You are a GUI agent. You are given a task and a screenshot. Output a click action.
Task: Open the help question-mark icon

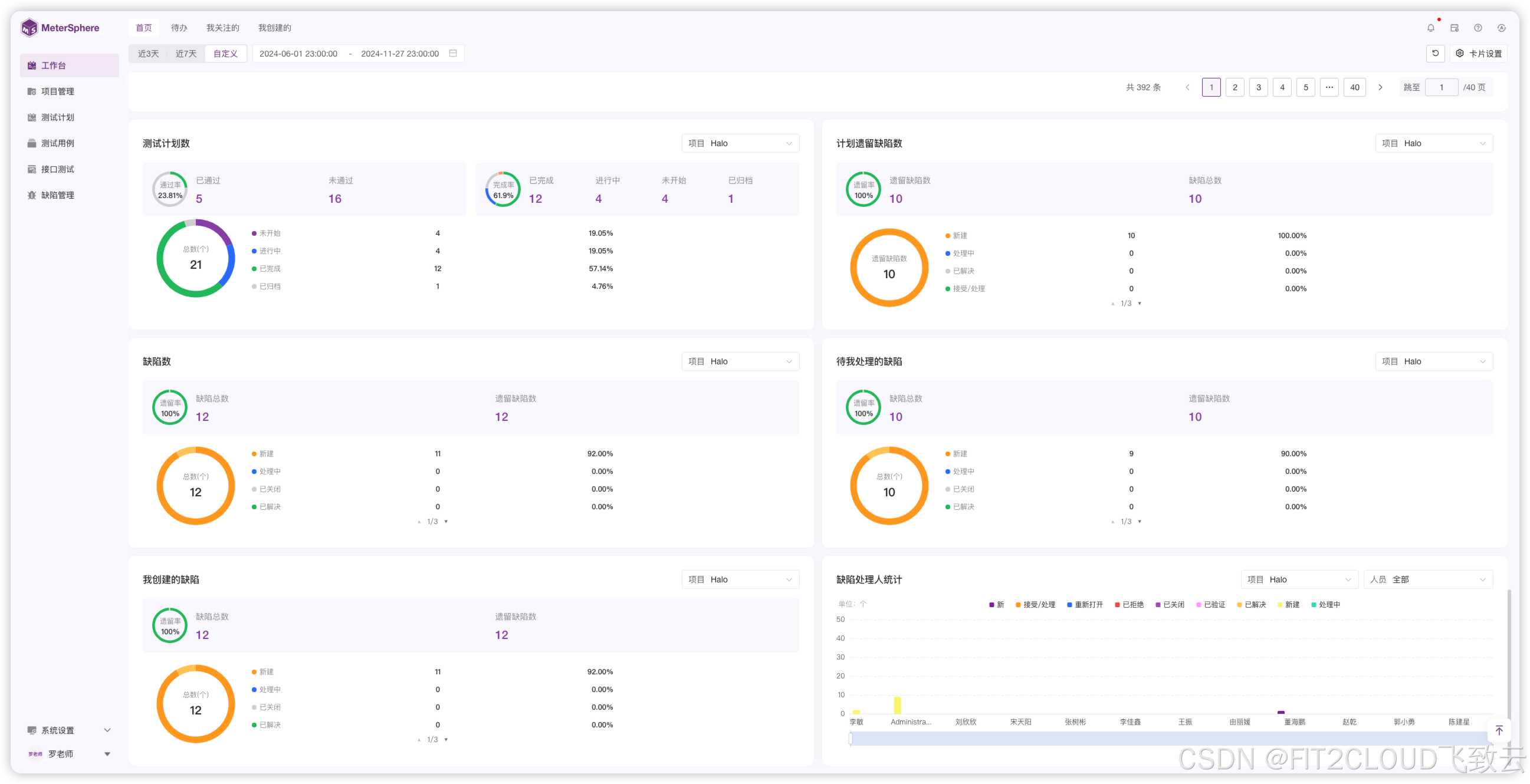1478,28
